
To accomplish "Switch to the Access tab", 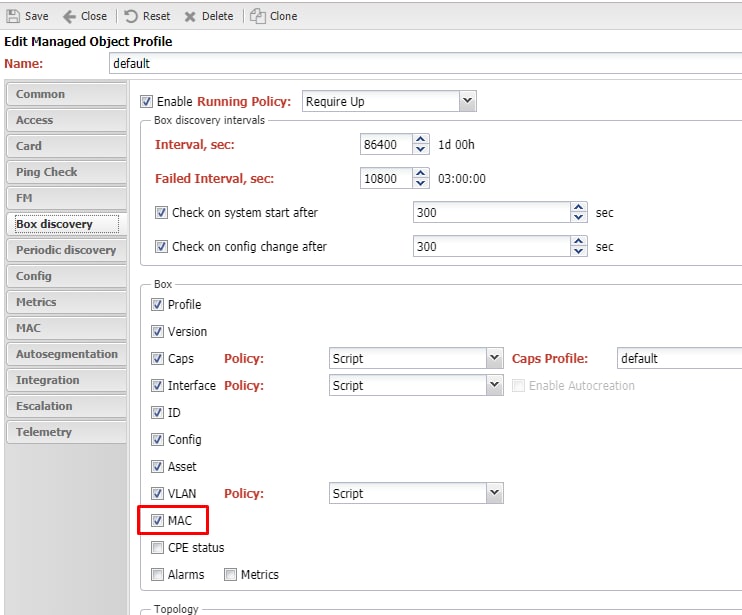I will tap(67, 120).
